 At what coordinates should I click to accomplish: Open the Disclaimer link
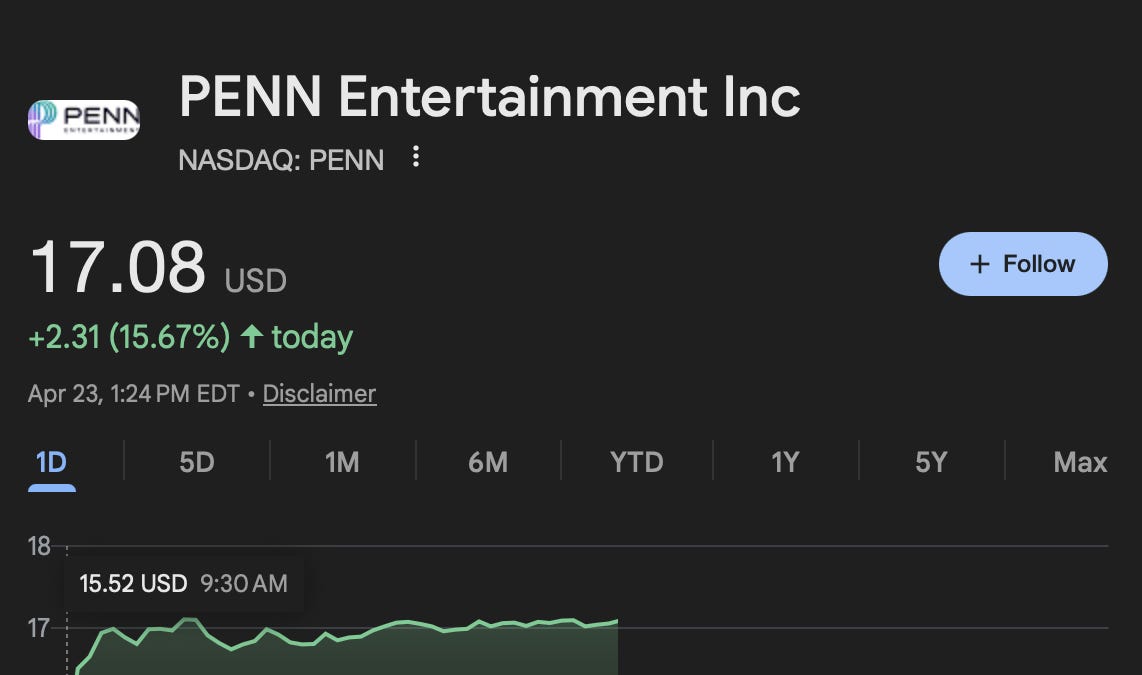click(x=318, y=393)
